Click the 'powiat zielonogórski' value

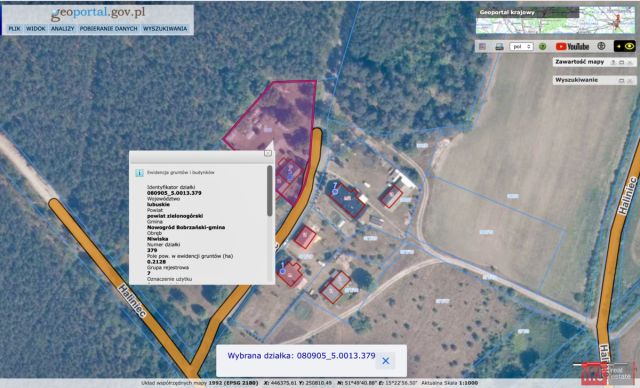[x=175, y=216]
